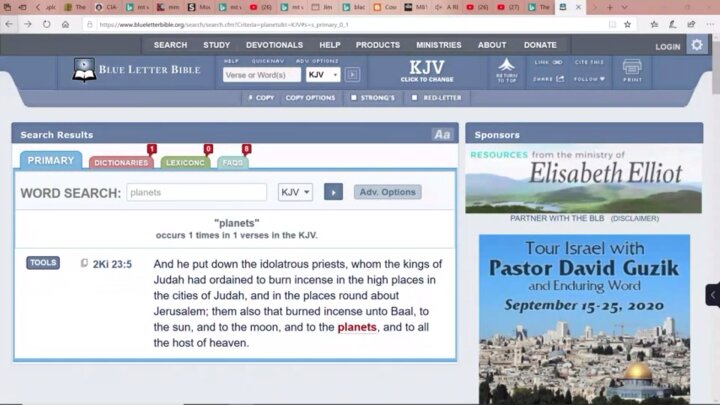Click the browser home icon
This screenshot has width=720, height=405.
(x=66, y=24)
